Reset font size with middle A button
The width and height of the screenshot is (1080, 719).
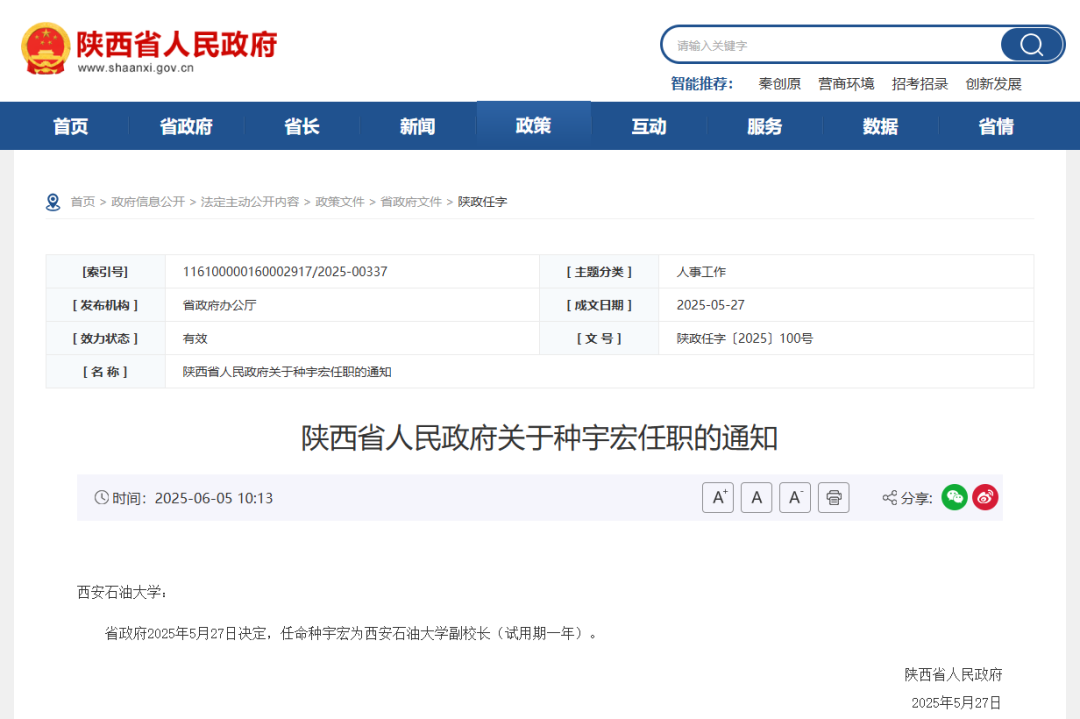click(756, 497)
